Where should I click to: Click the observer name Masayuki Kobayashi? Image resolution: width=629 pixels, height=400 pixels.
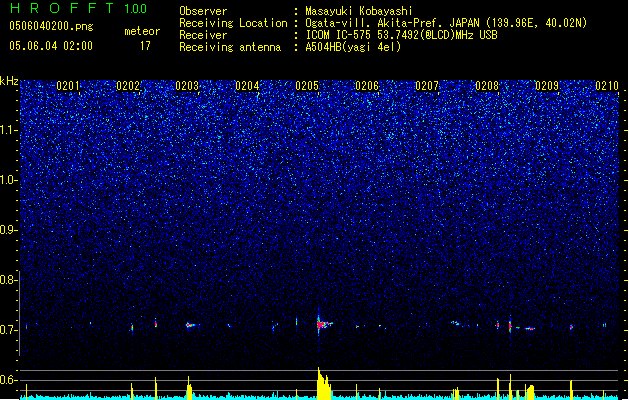coord(359,11)
